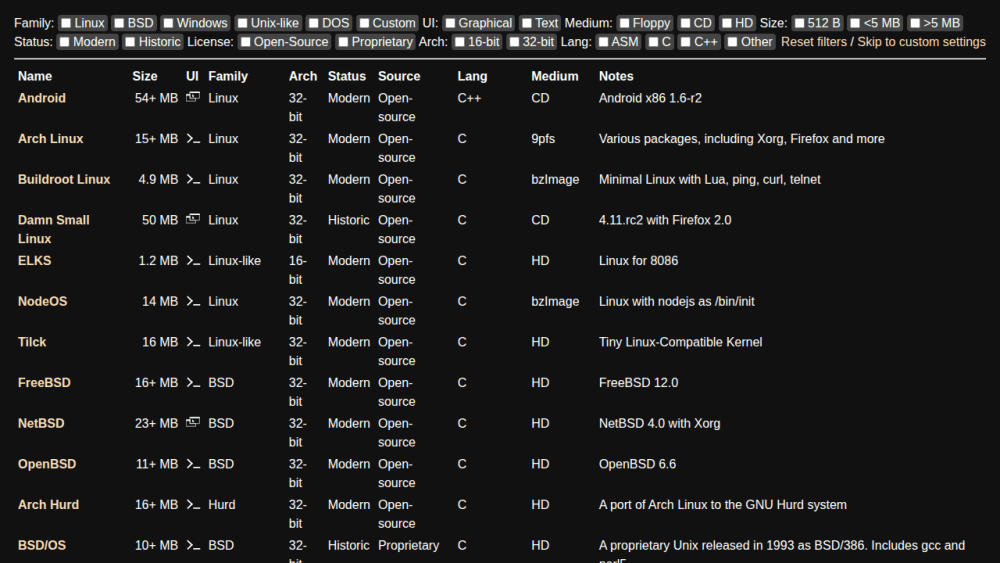Enable the Linux family filter checkbox
This screenshot has height=563, width=1000.
66,23
